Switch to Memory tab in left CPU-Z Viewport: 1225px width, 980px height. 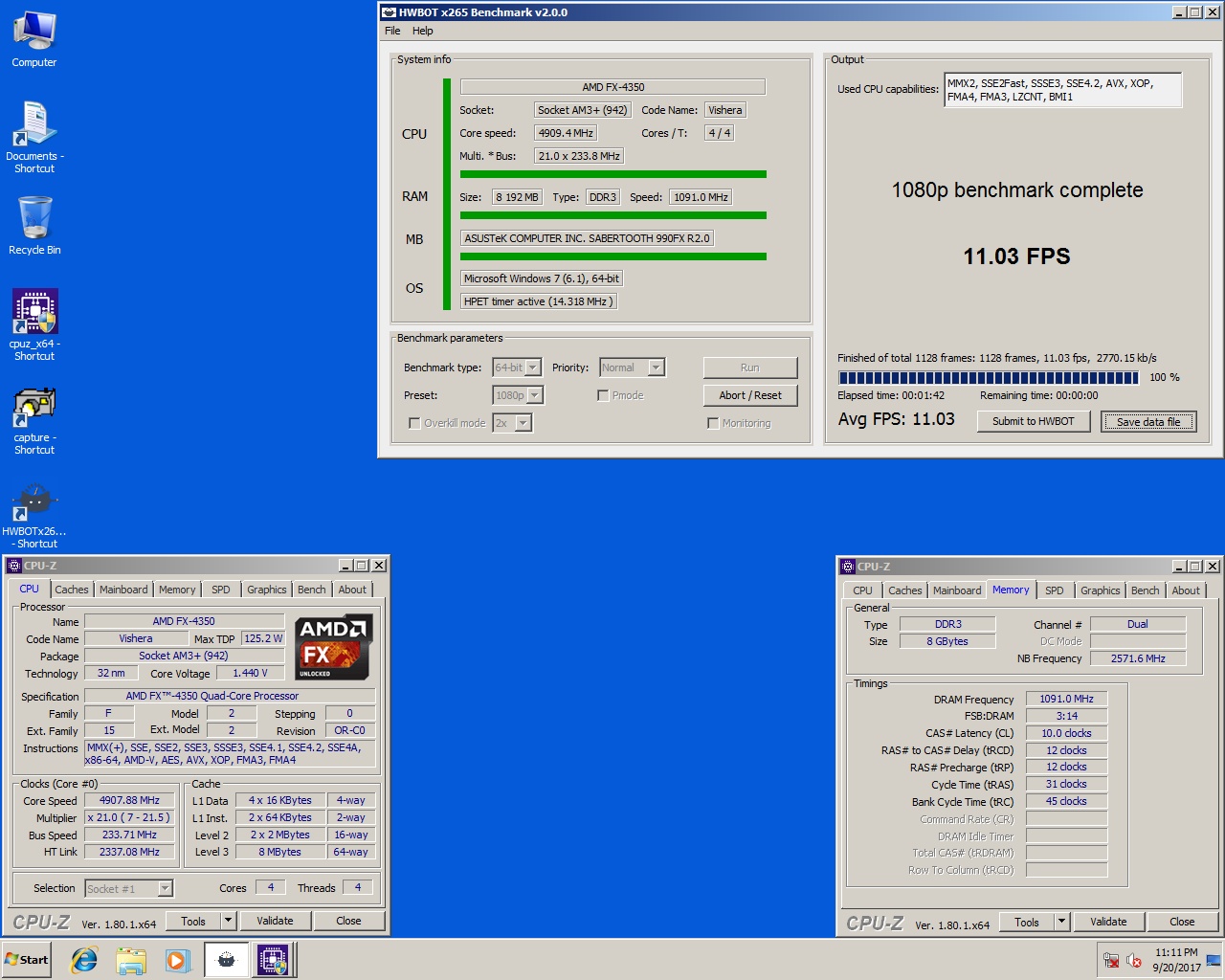(x=177, y=590)
